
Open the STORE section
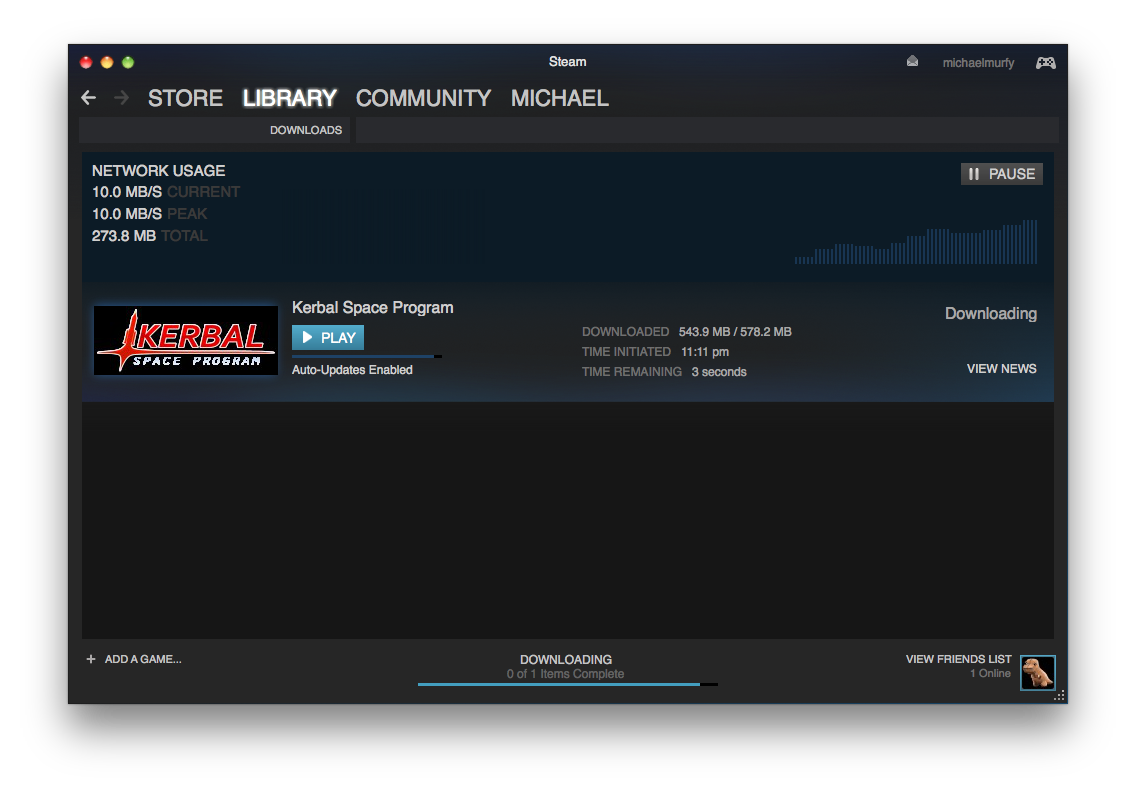[x=185, y=98]
